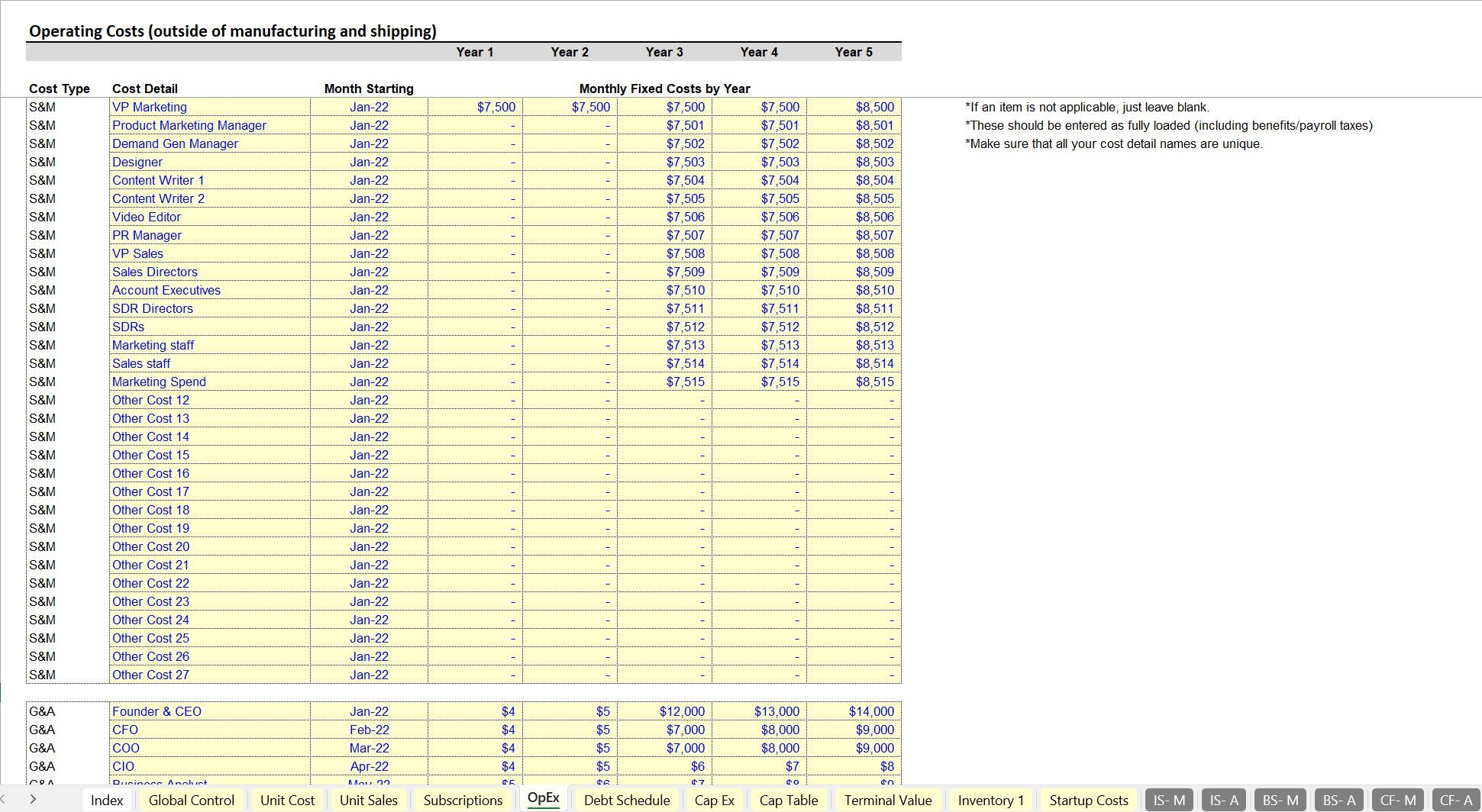Screen dimensions: 1482x812
Task: Click the Year 5 column header
Action: [x=854, y=52]
